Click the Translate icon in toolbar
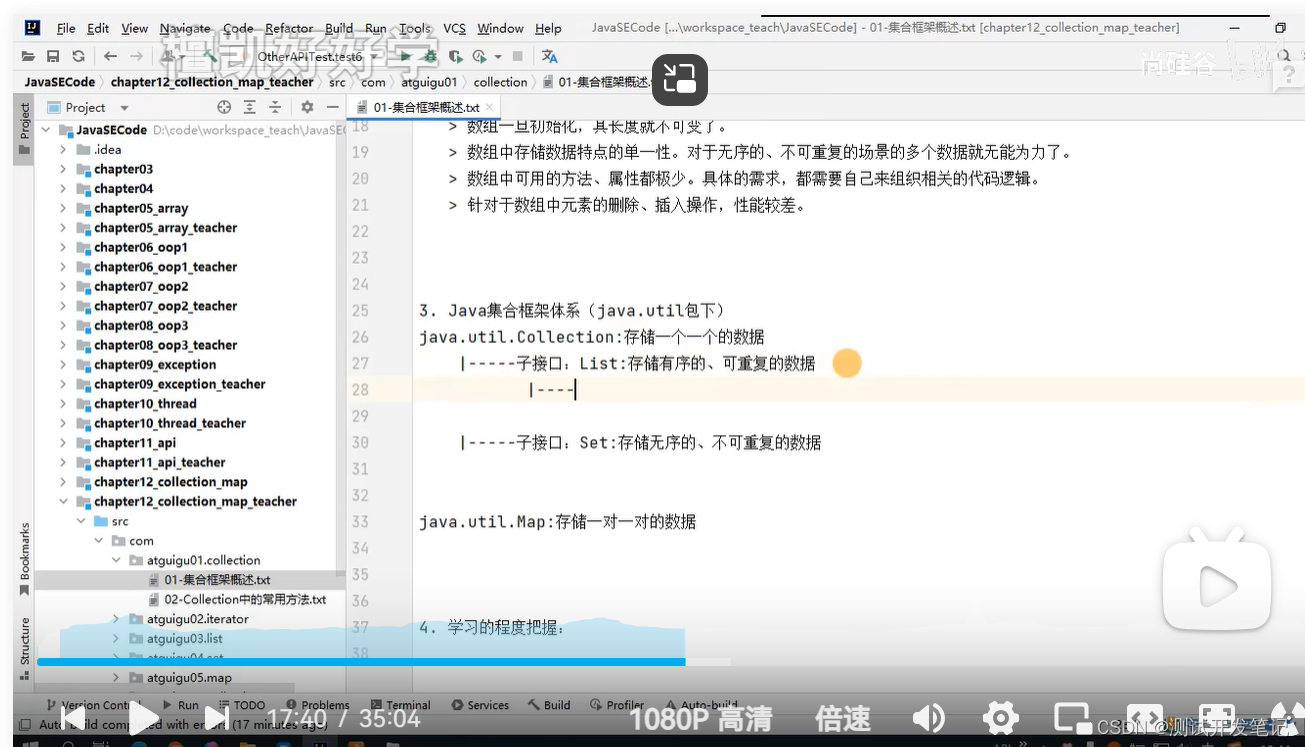 click(549, 56)
